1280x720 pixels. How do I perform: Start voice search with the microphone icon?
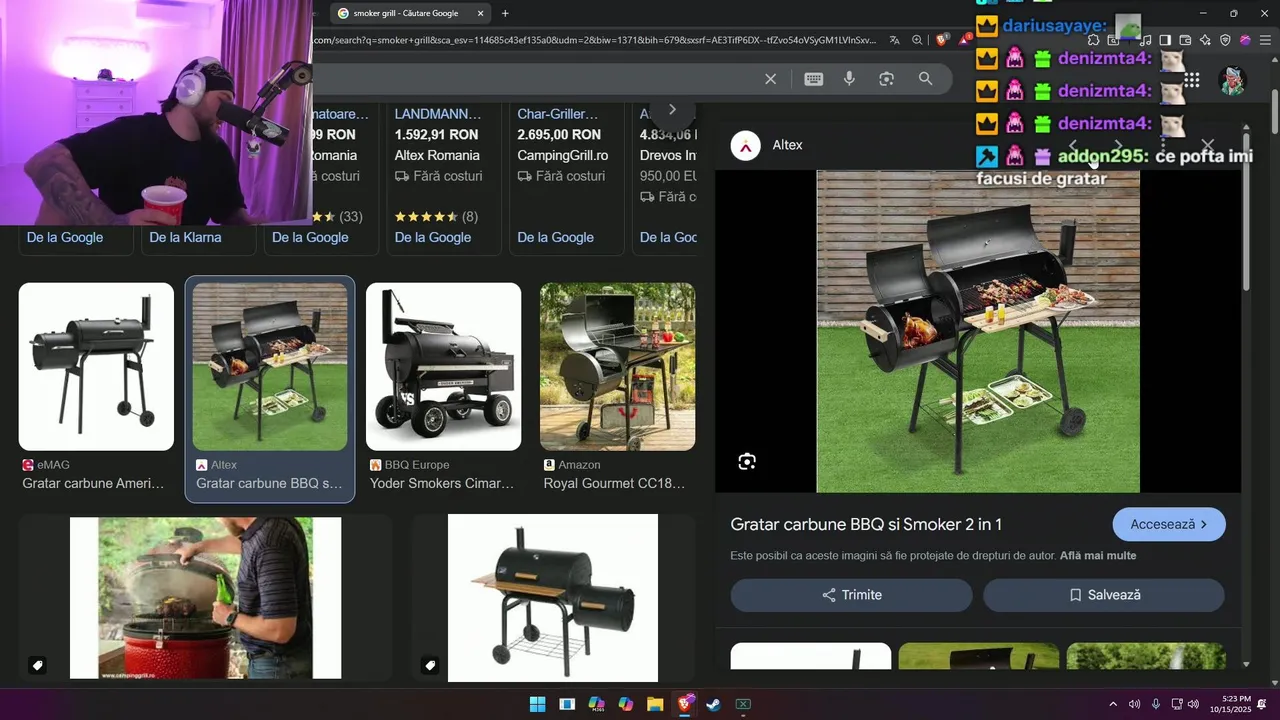(849, 79)
